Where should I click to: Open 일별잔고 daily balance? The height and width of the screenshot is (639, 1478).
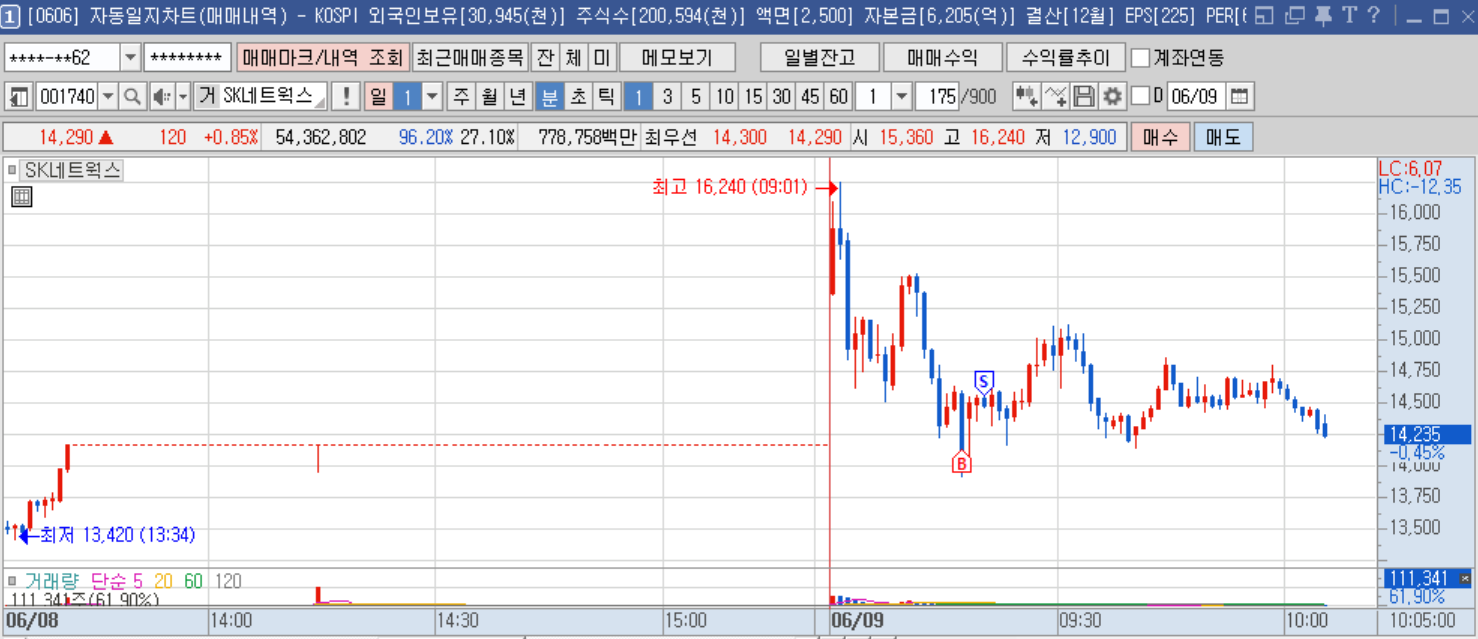(819, 58)
